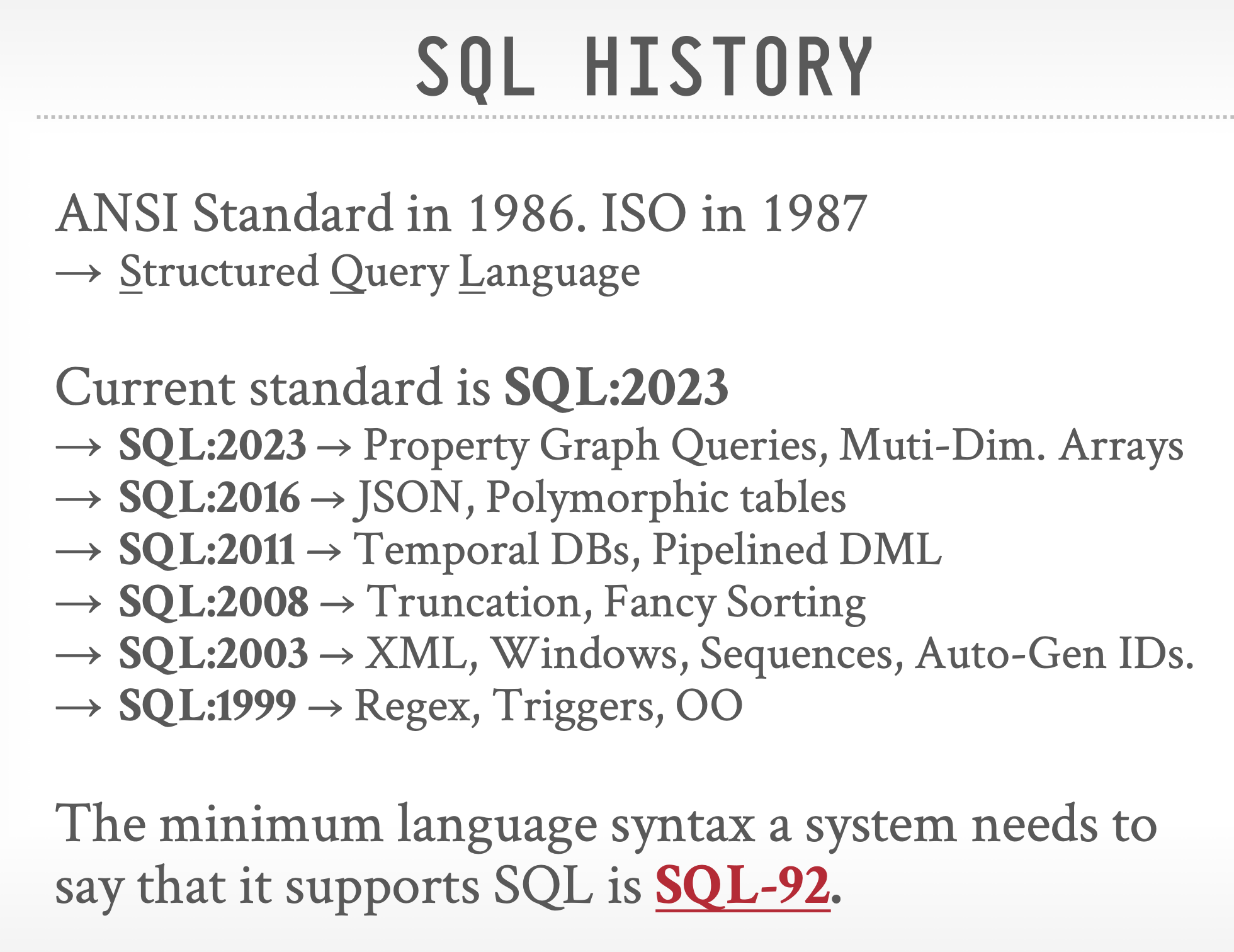Screen dimensions: 1234x952
Task: Select the SQL:2016 bullet label
Action: [x=209, y=497]
